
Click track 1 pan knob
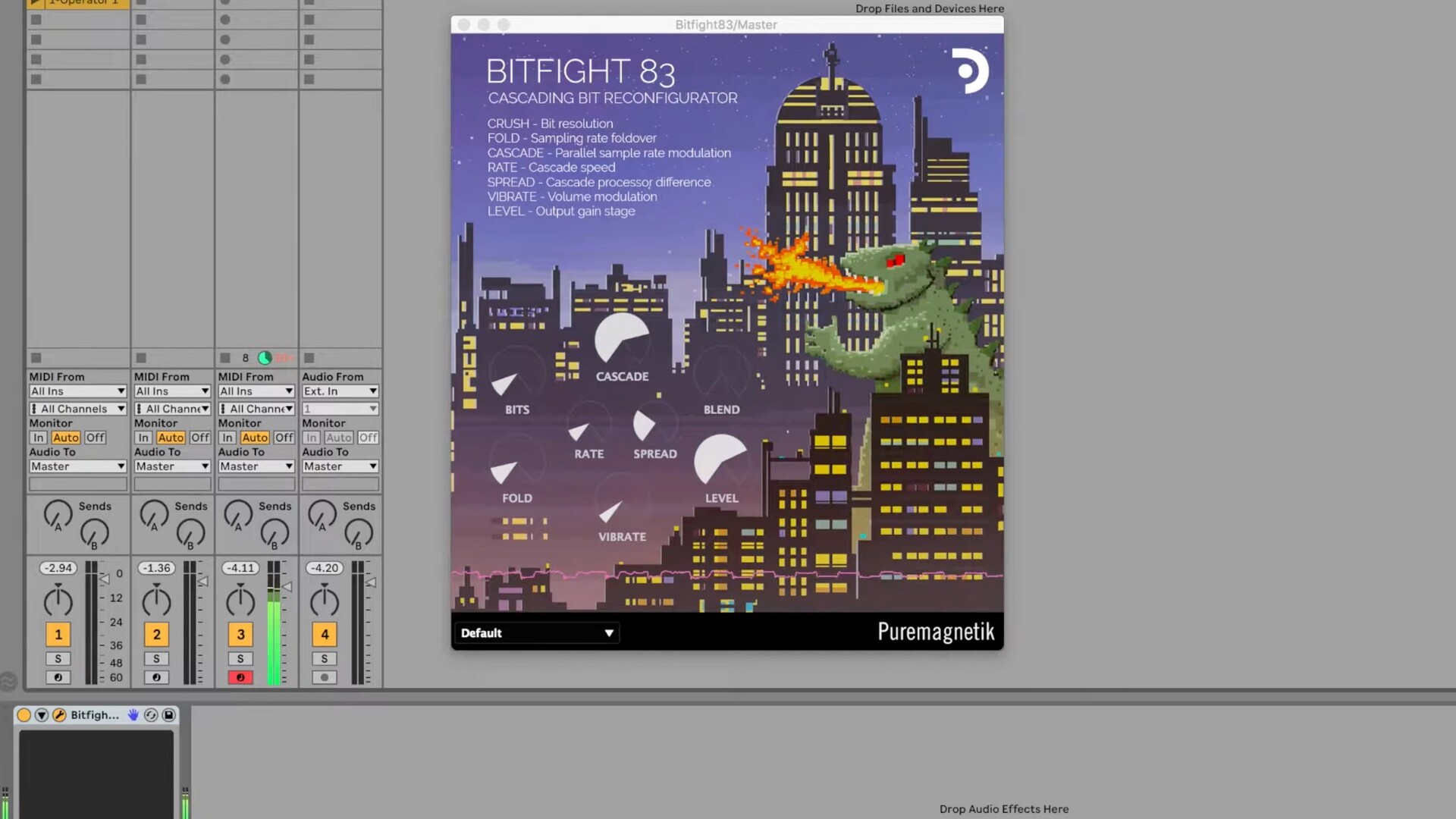(58, 601)
